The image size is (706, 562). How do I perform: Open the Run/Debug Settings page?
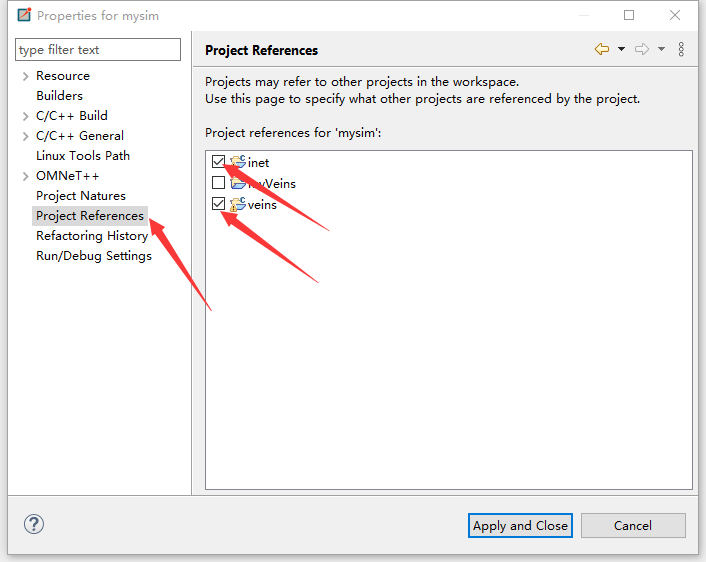coord(94,256)
